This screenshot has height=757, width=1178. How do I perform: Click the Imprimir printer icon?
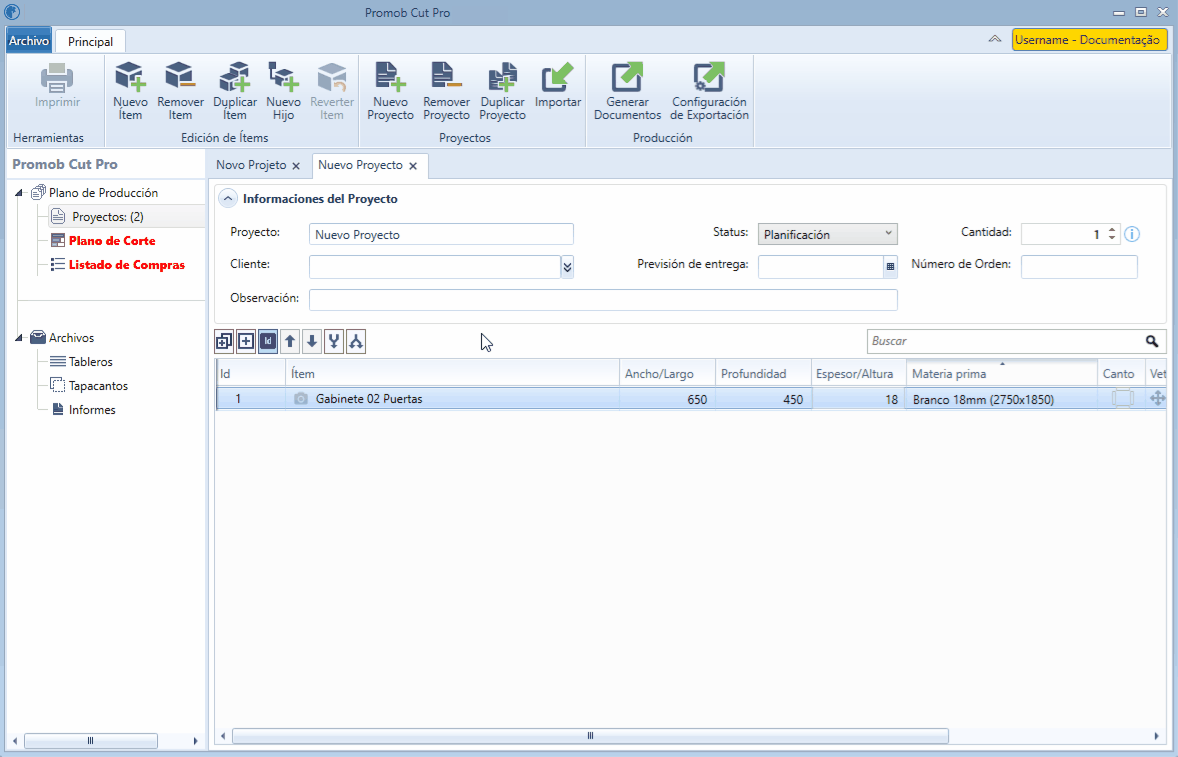click(56, 77)
